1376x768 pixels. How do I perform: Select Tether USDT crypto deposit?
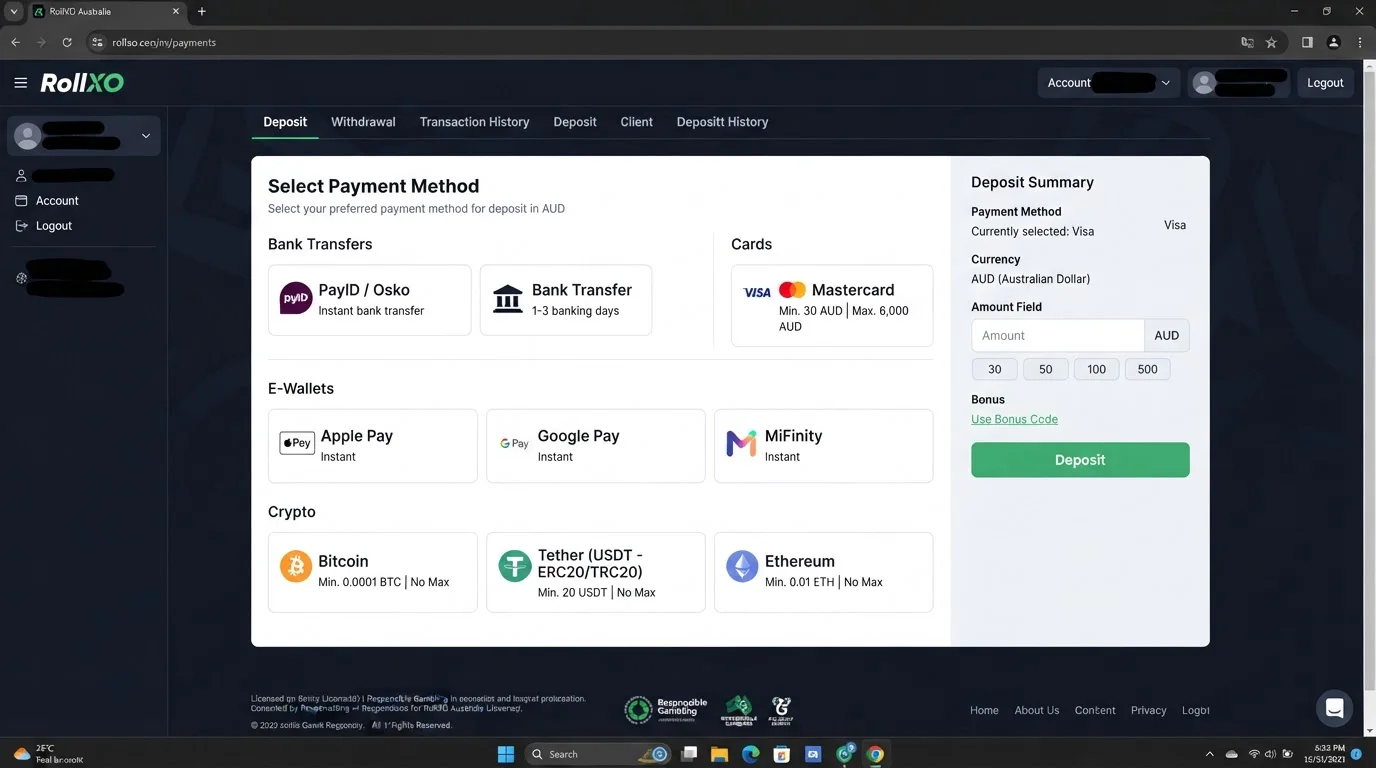[x=595, y=572]
